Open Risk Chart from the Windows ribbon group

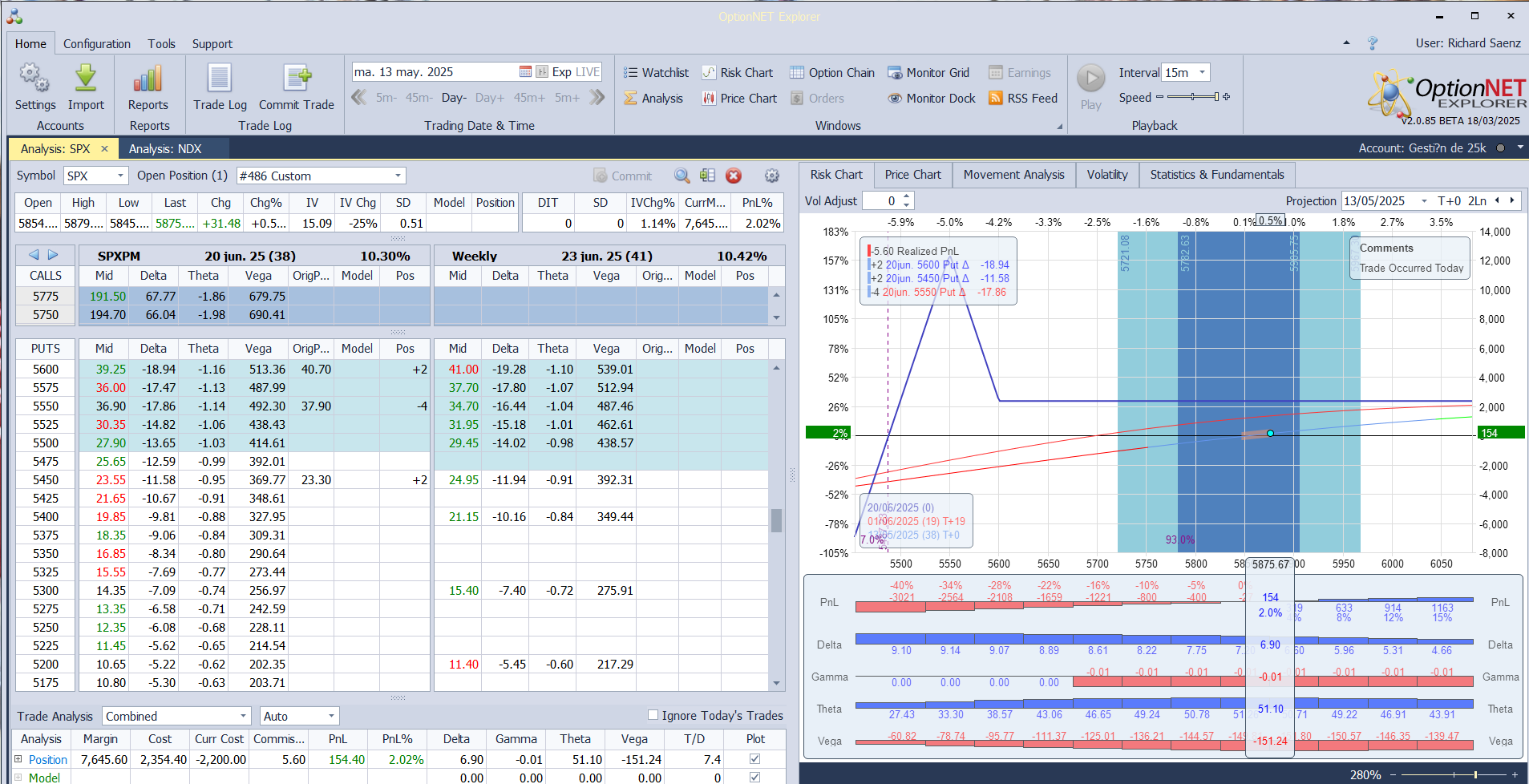point(738,72)
